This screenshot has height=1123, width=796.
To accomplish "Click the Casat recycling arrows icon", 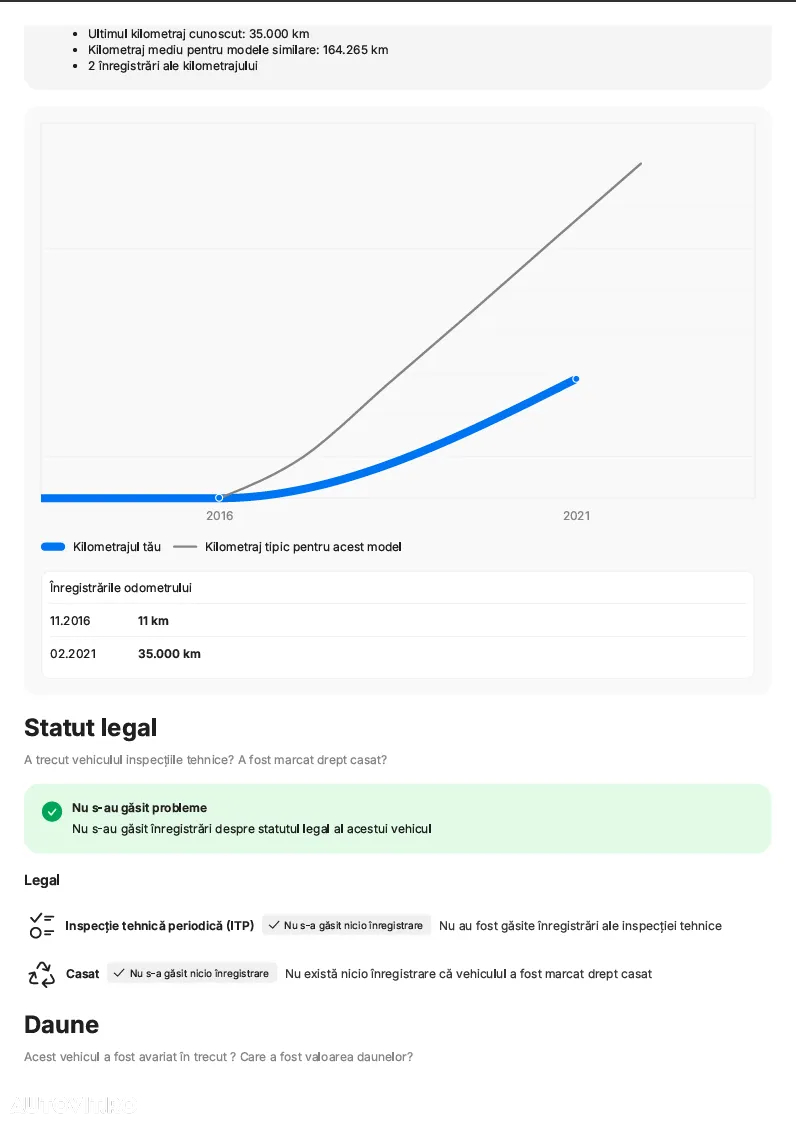I will coord(42,974).
